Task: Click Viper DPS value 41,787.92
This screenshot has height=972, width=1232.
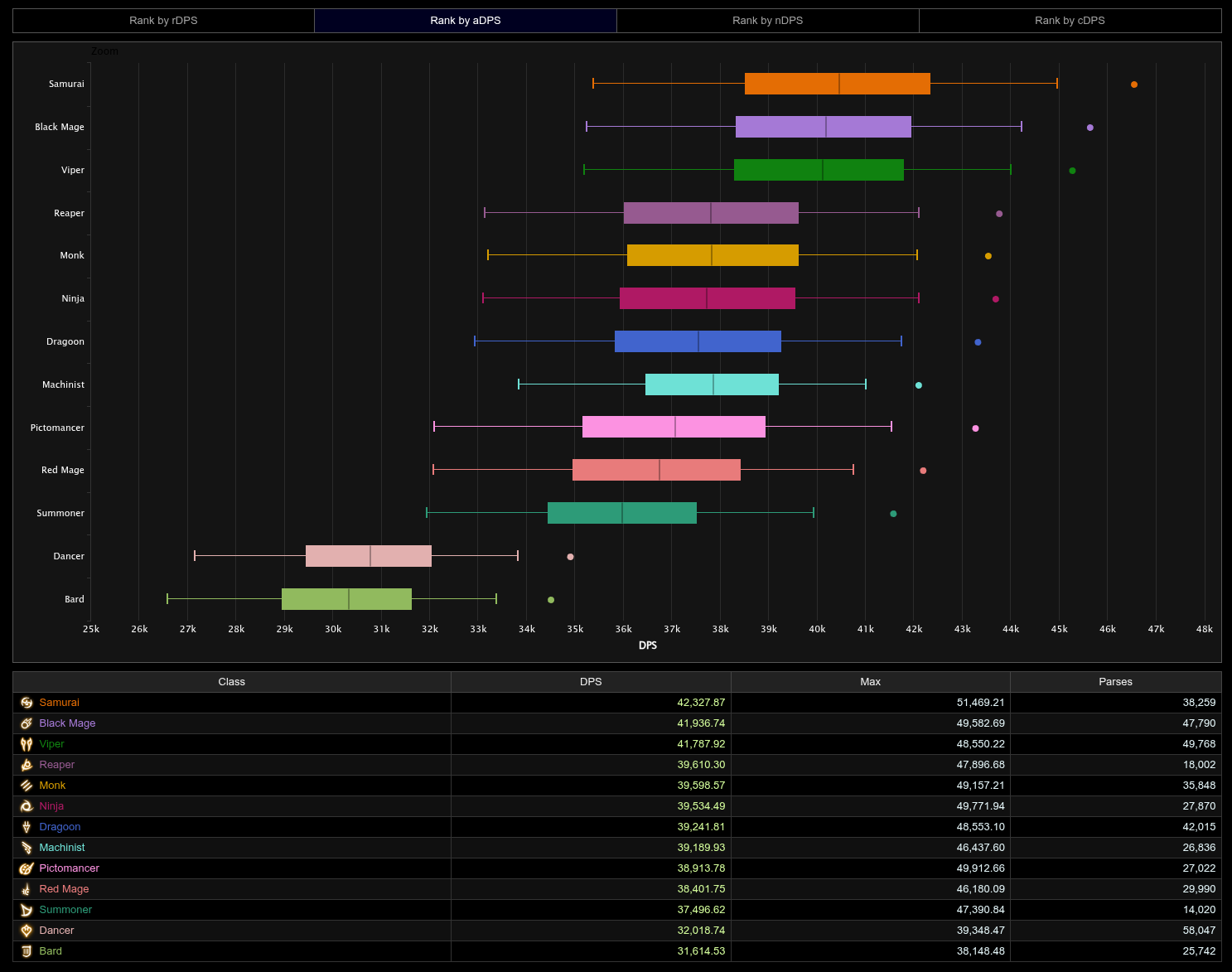Action: coord(701,744)
